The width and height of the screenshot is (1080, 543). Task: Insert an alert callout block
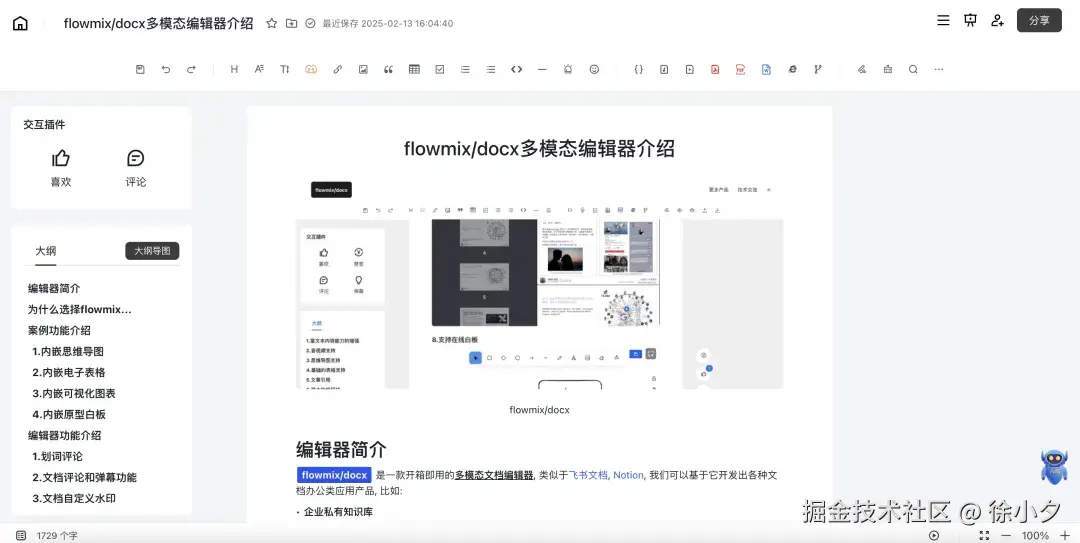pos(568,70)
